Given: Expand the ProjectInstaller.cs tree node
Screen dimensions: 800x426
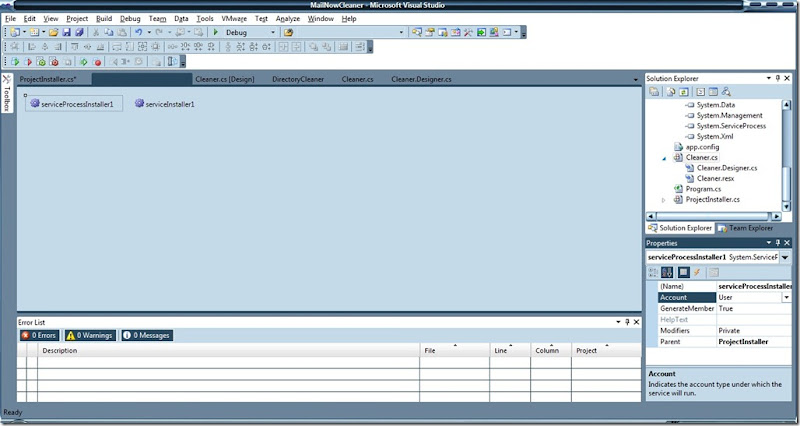Looking at the screenshot, I should tap(664, 200).
